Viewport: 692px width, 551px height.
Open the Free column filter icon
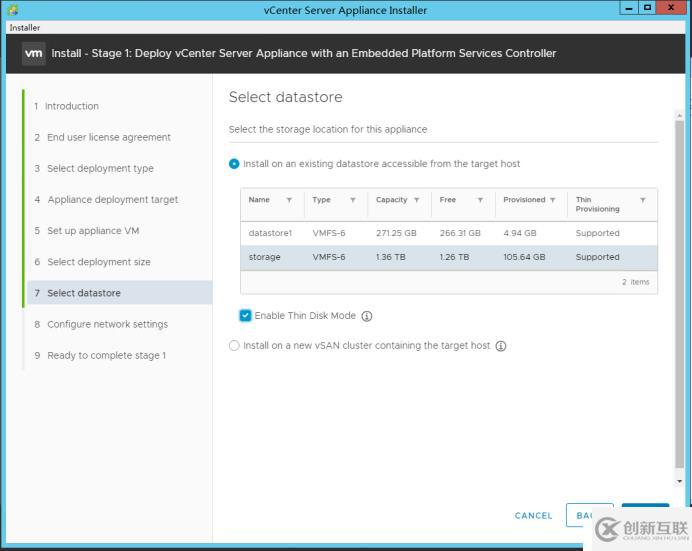480,200
